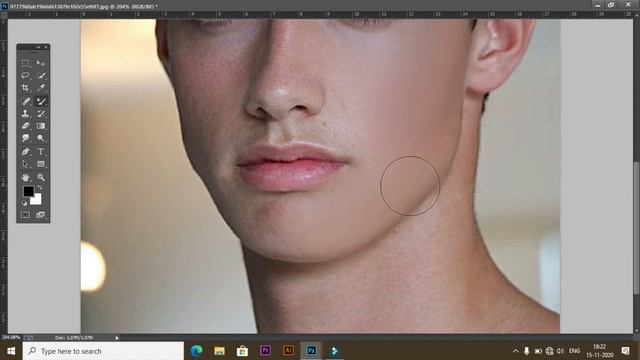Select the Smudge tool
The width and height of the screenshot is (640, 360).
coord(25,138)
